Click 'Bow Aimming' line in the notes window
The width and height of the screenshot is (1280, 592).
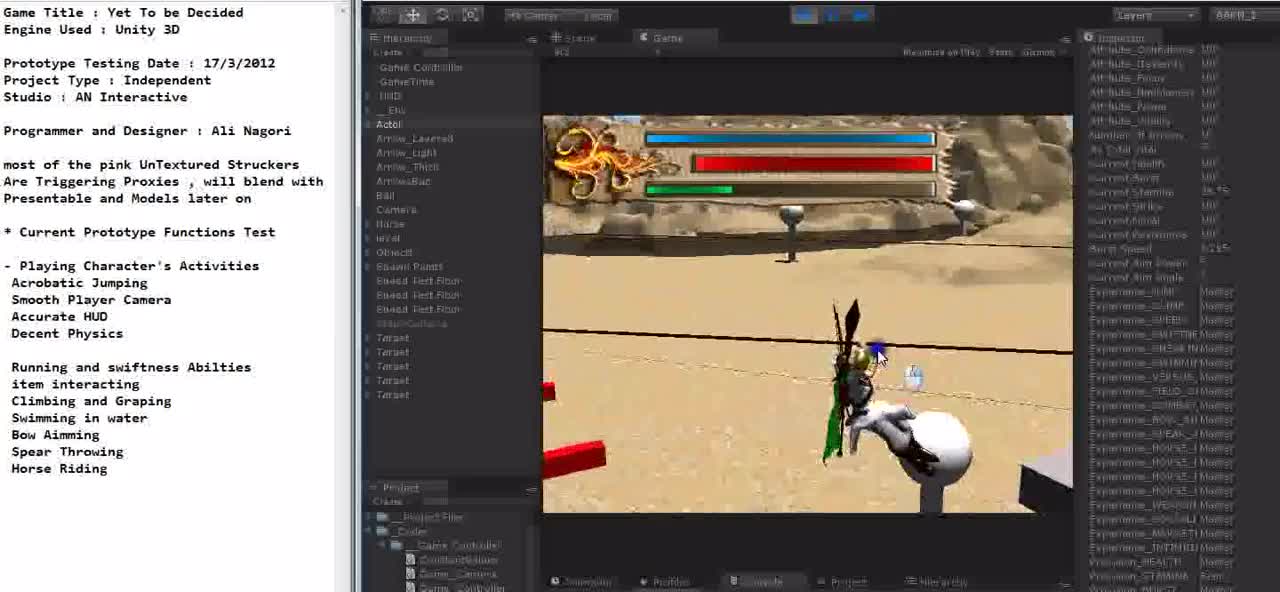pyautogui.click(x=55, y=435)
